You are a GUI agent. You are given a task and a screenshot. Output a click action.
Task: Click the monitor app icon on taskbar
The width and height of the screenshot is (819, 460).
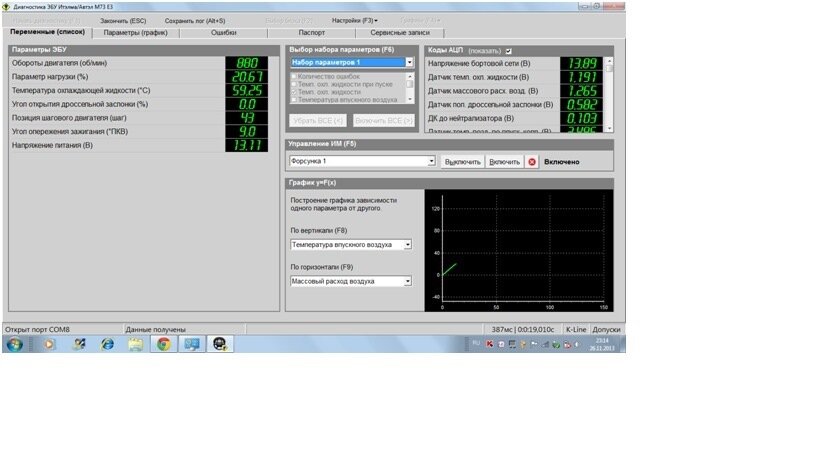click(192, 344)
